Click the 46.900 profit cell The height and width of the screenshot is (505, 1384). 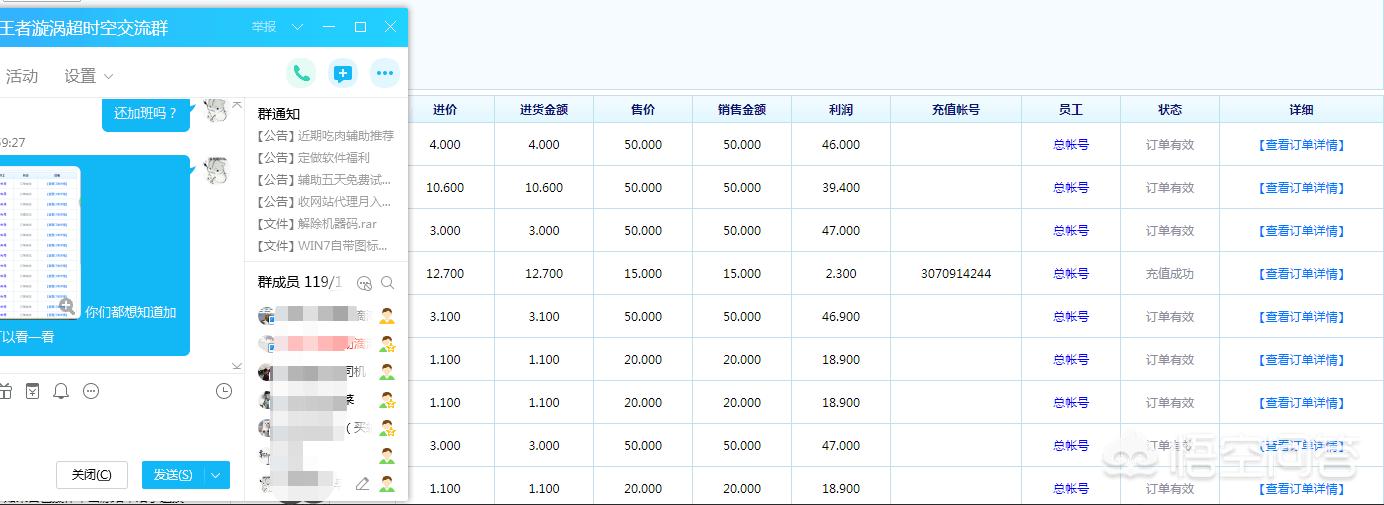pos(841,317)
